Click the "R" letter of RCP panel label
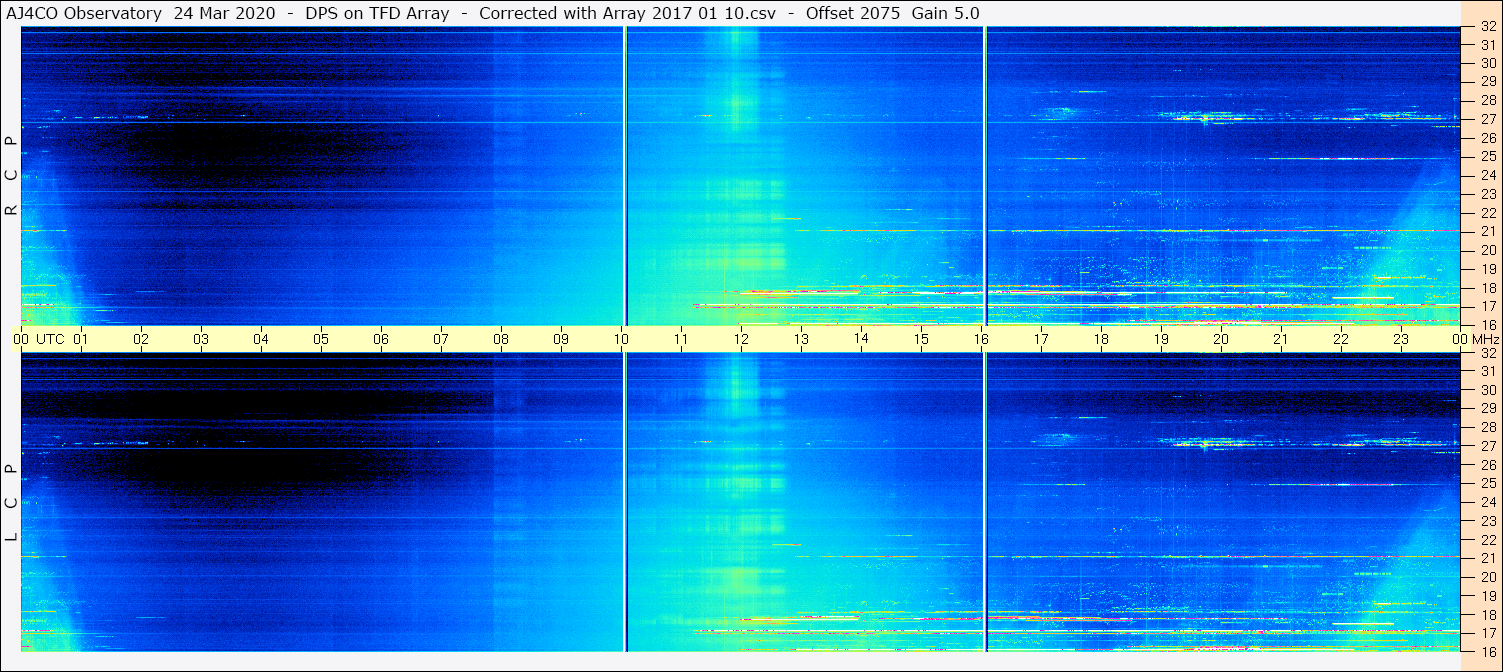 click(x=11, y=210)
